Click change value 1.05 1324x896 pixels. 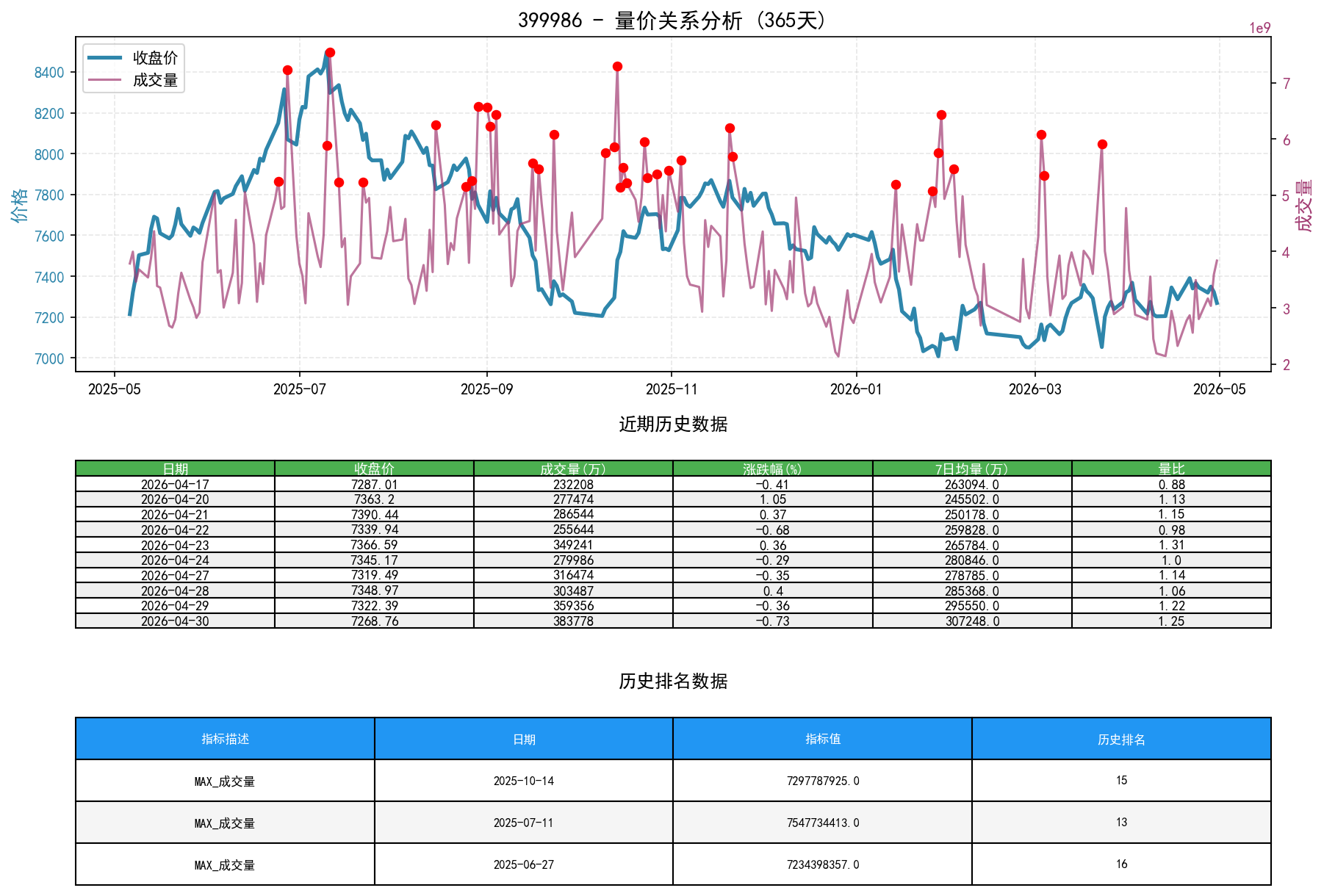pyautogui.click(x=773, y=499)
